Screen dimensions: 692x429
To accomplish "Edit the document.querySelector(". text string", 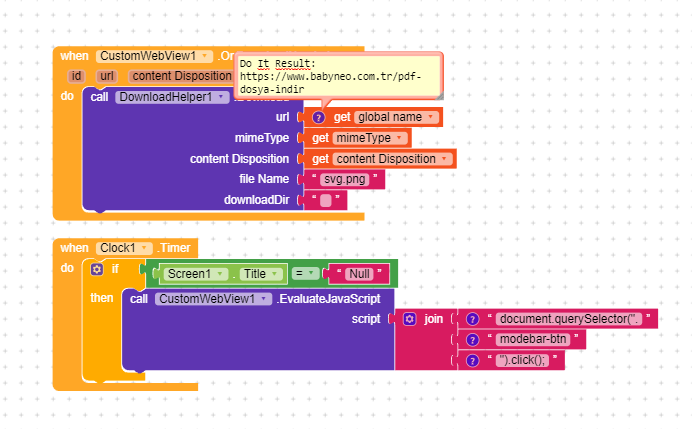I will [x=568, y=319].
